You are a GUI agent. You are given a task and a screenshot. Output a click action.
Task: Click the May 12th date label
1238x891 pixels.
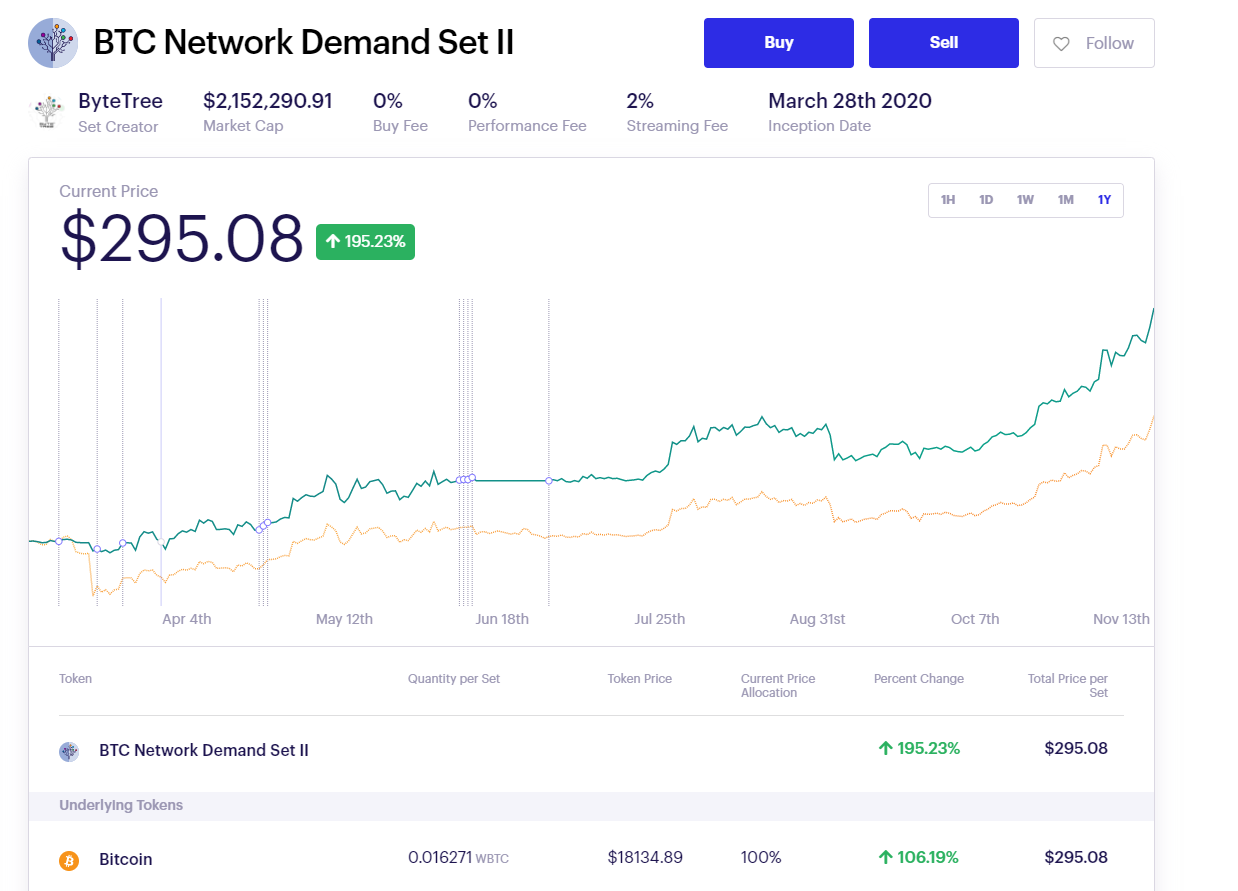pos(344,619)
